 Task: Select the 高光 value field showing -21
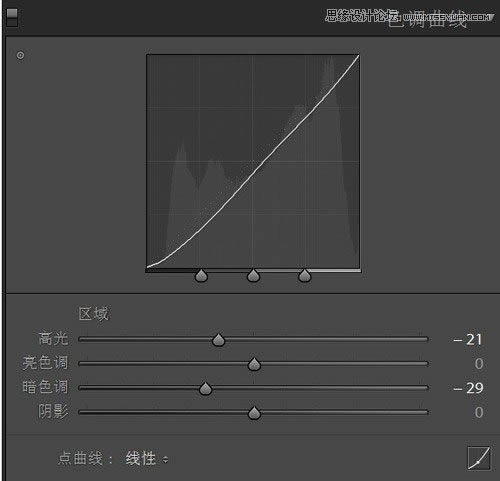(x=468, y=340)
